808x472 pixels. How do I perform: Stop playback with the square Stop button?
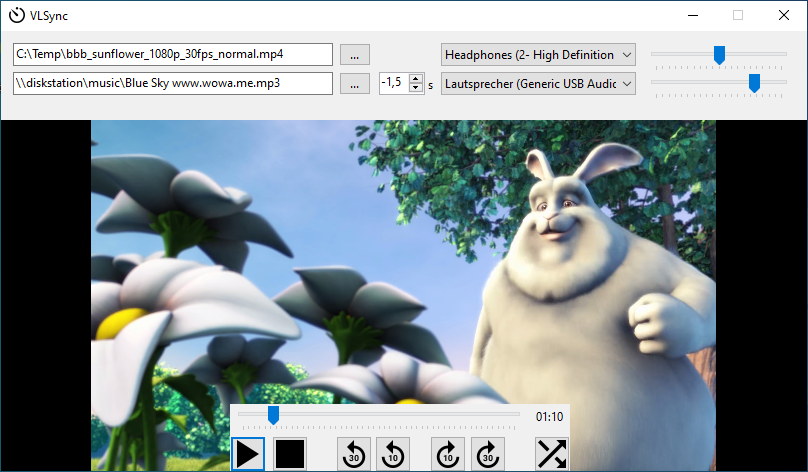290,454
